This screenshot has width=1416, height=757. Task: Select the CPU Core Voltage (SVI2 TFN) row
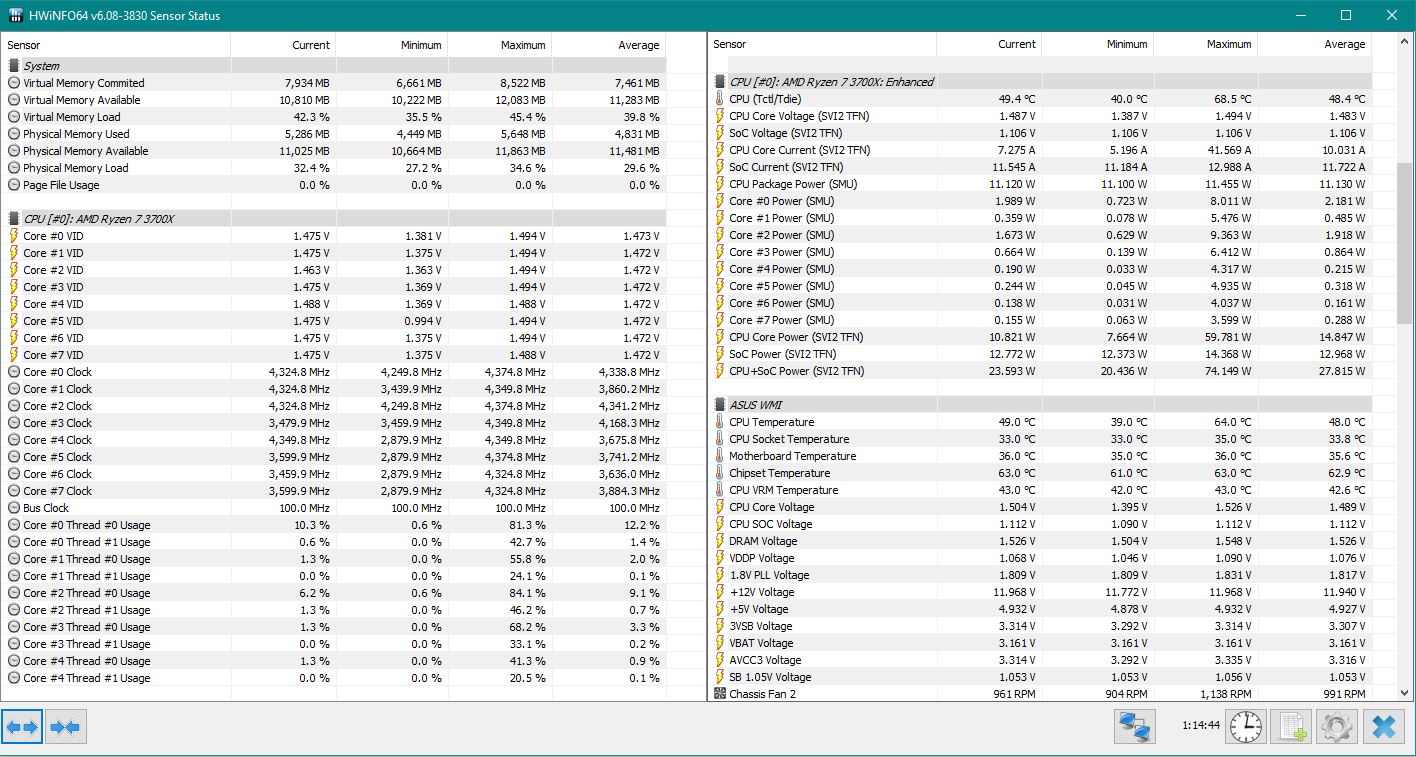(x=1040, y=116)
